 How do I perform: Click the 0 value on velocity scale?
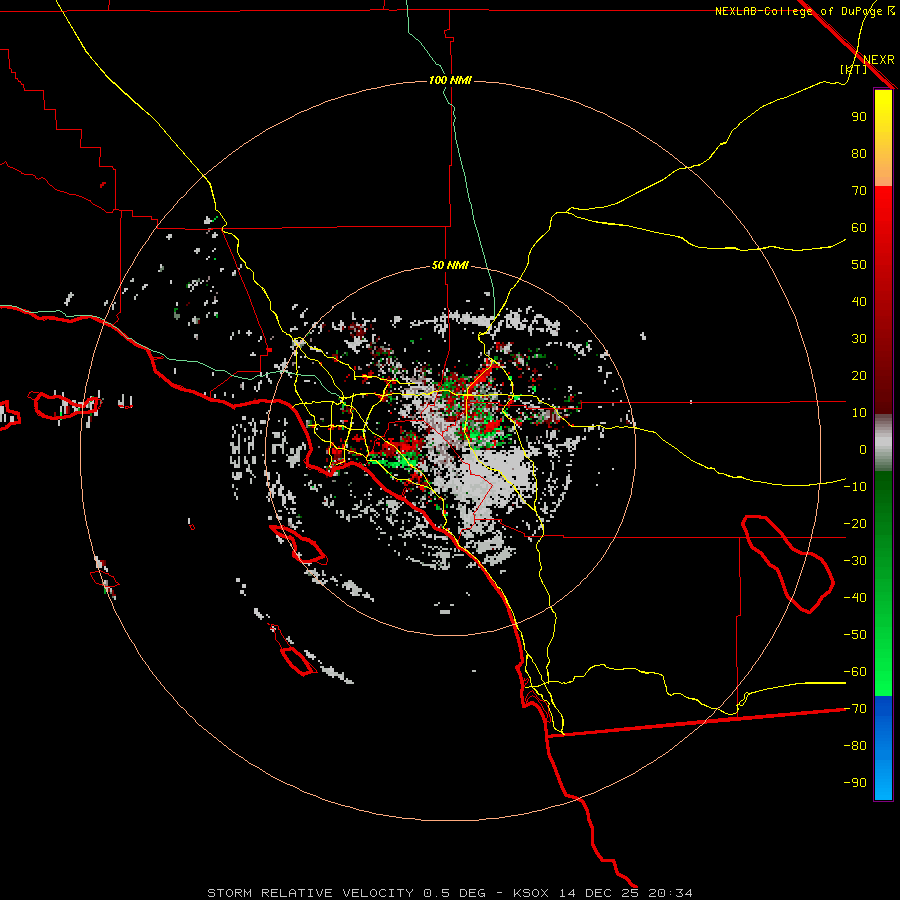click(x=863, y=450)
